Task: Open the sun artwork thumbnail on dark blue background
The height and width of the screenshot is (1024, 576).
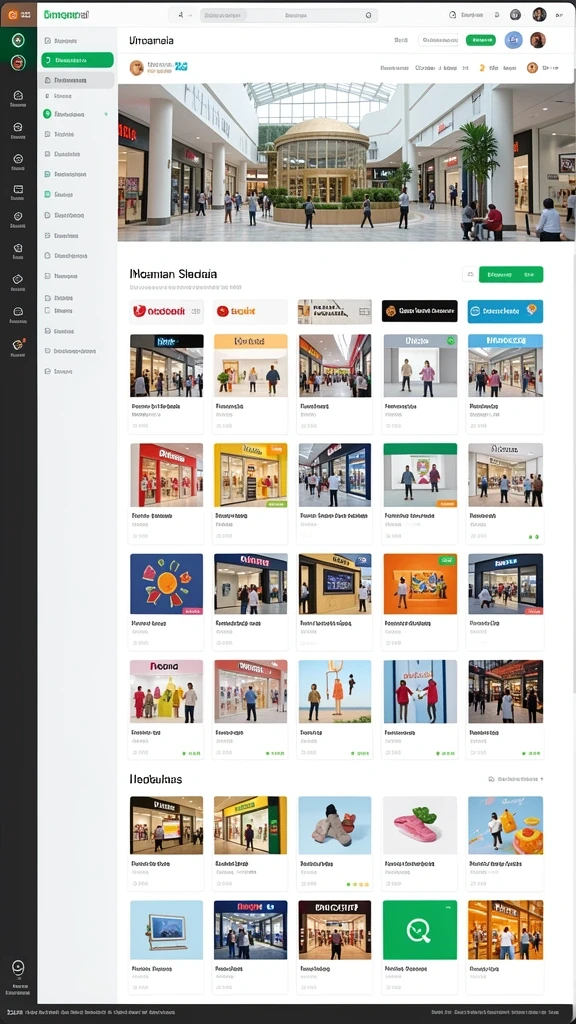Action: pos(167,584)
